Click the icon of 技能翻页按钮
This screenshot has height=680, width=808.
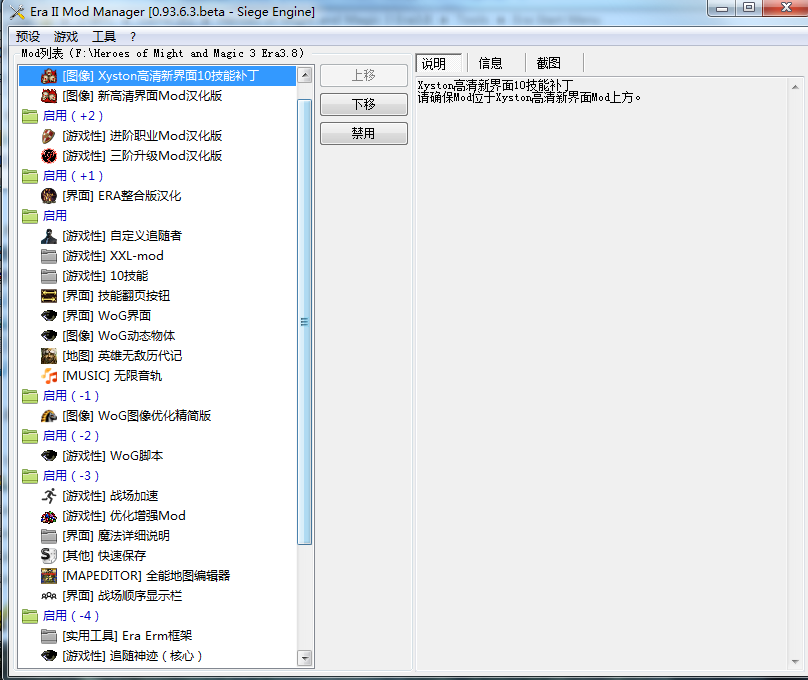coord(49,296)
